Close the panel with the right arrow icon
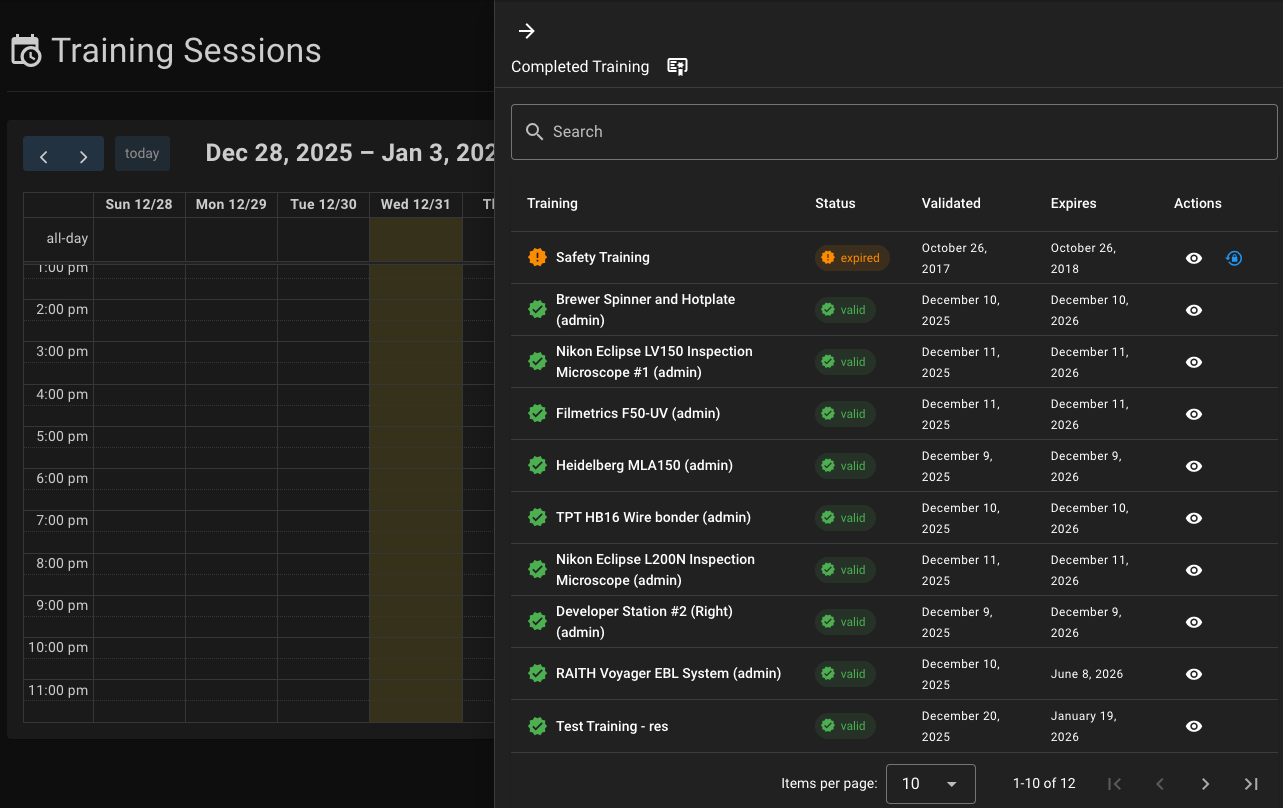The width and height of the screenshot is (1283, 808). click(527, 31)
